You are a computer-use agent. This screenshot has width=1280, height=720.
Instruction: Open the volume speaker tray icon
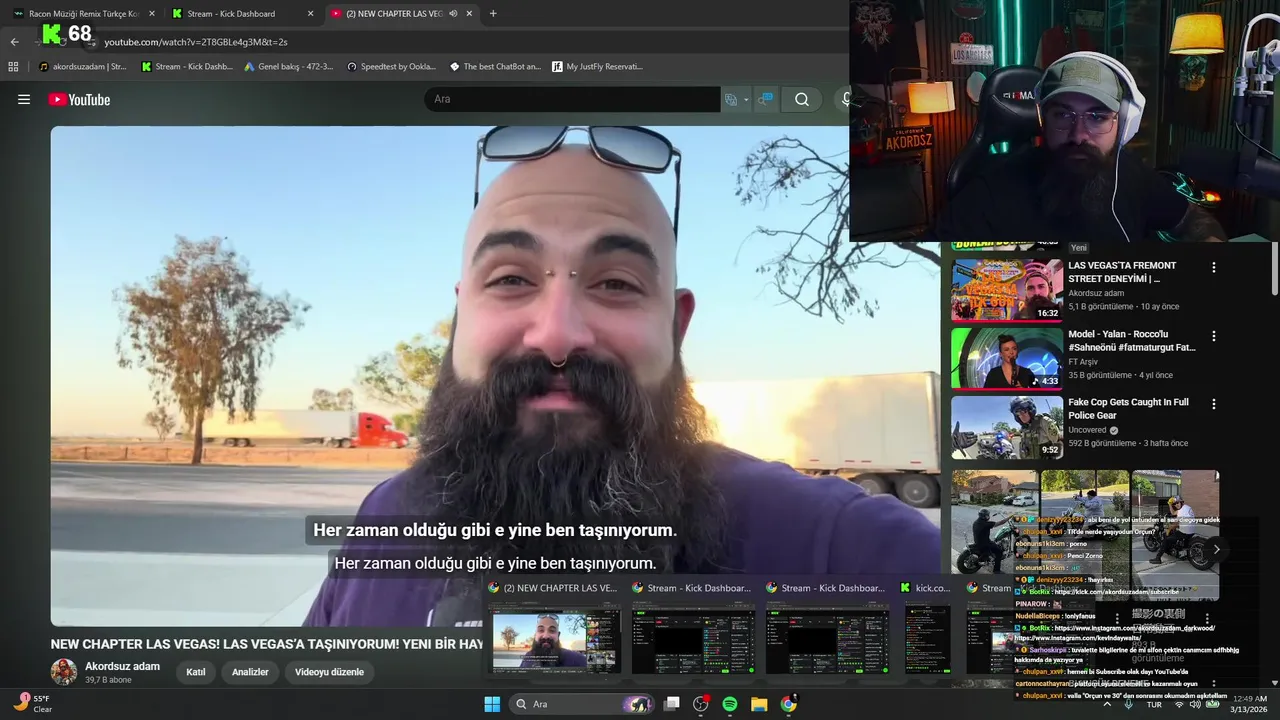click(x=1195, y=704)
